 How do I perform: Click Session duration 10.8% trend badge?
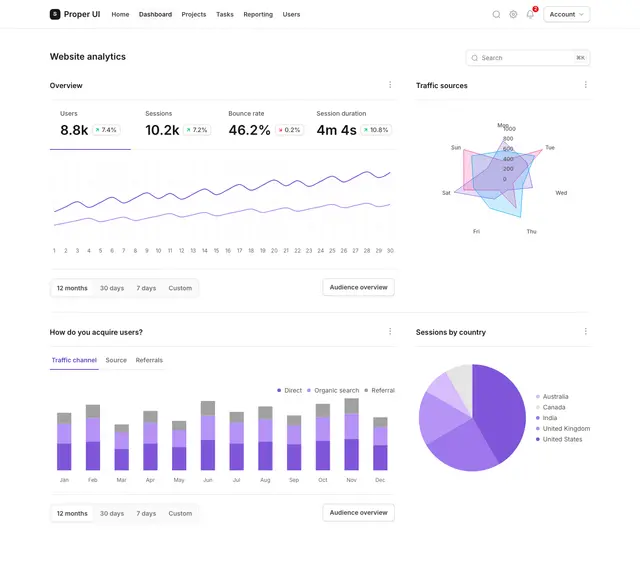point(376,130)
